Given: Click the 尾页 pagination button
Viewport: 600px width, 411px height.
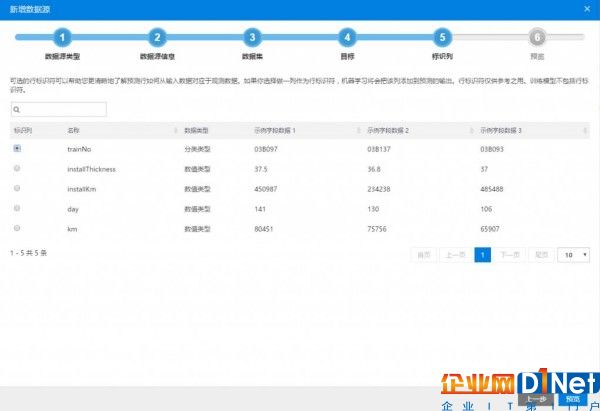Looking at the screenshot, I should (x=541, y=255).
